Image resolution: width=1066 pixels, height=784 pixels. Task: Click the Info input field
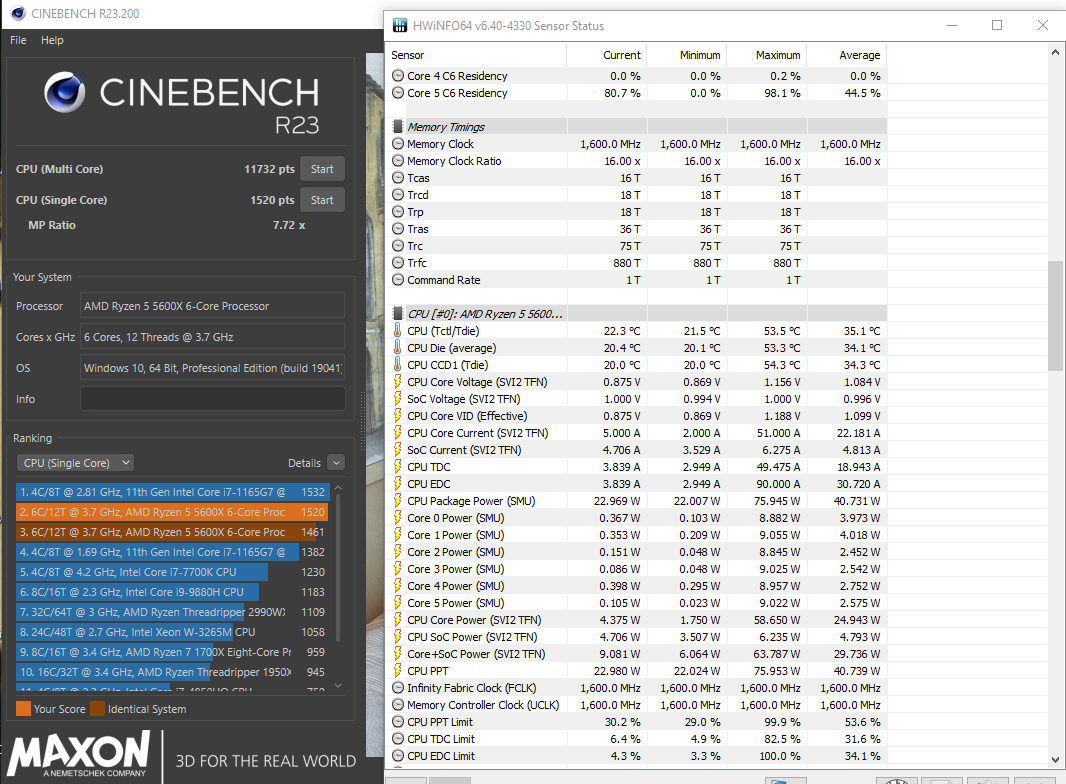click(213, 398)
